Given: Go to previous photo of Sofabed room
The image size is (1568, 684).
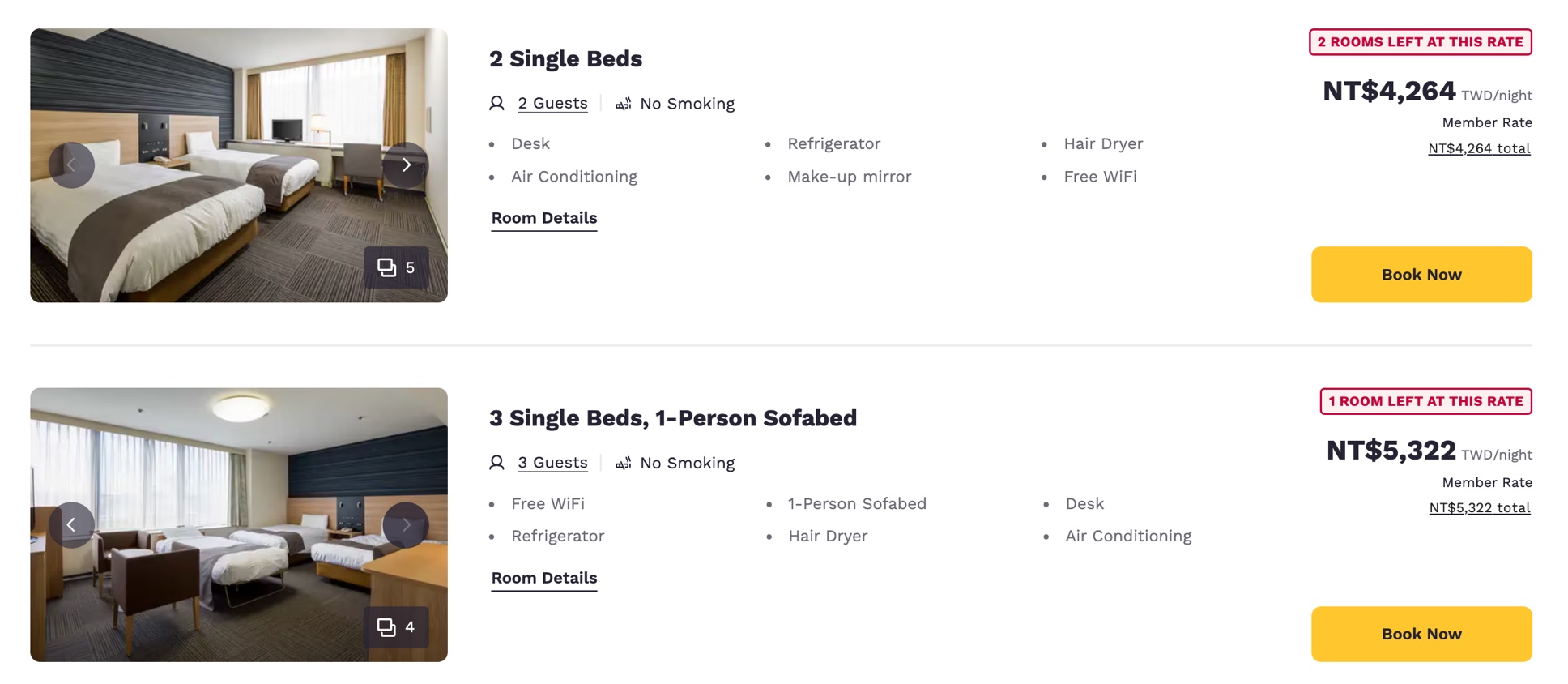Looking at the screenshot, I should [x=71, y=525].
